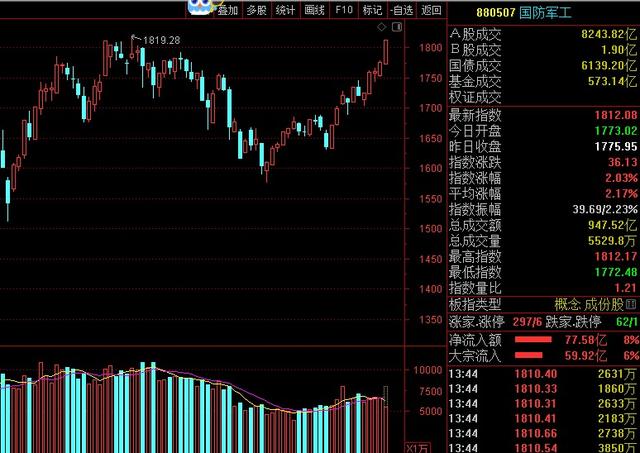Click the 净流入额 red bar
The image size is (640, 453).
coord(533,340)
